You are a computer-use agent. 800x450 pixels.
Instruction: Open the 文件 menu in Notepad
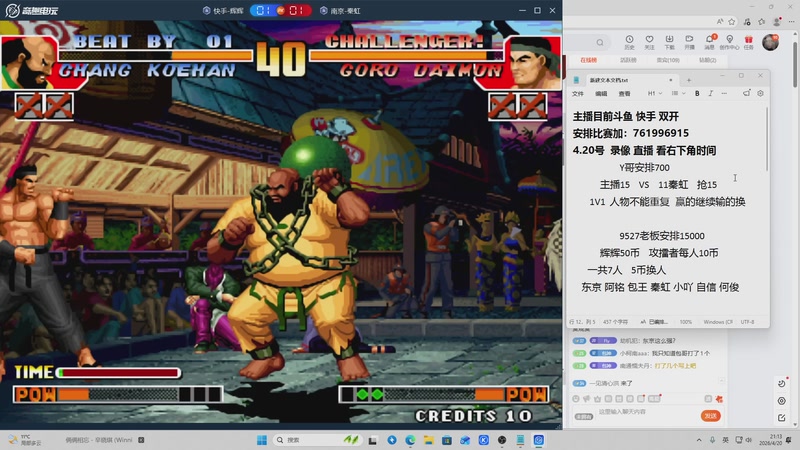click(x=578, y=93)
